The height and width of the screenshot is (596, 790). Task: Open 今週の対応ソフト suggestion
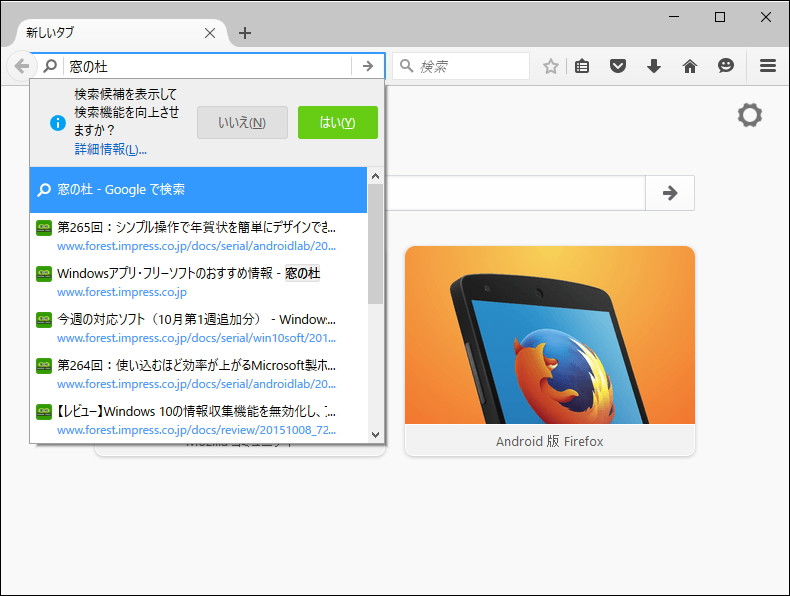pyautogui.click(x=199, y=328)
